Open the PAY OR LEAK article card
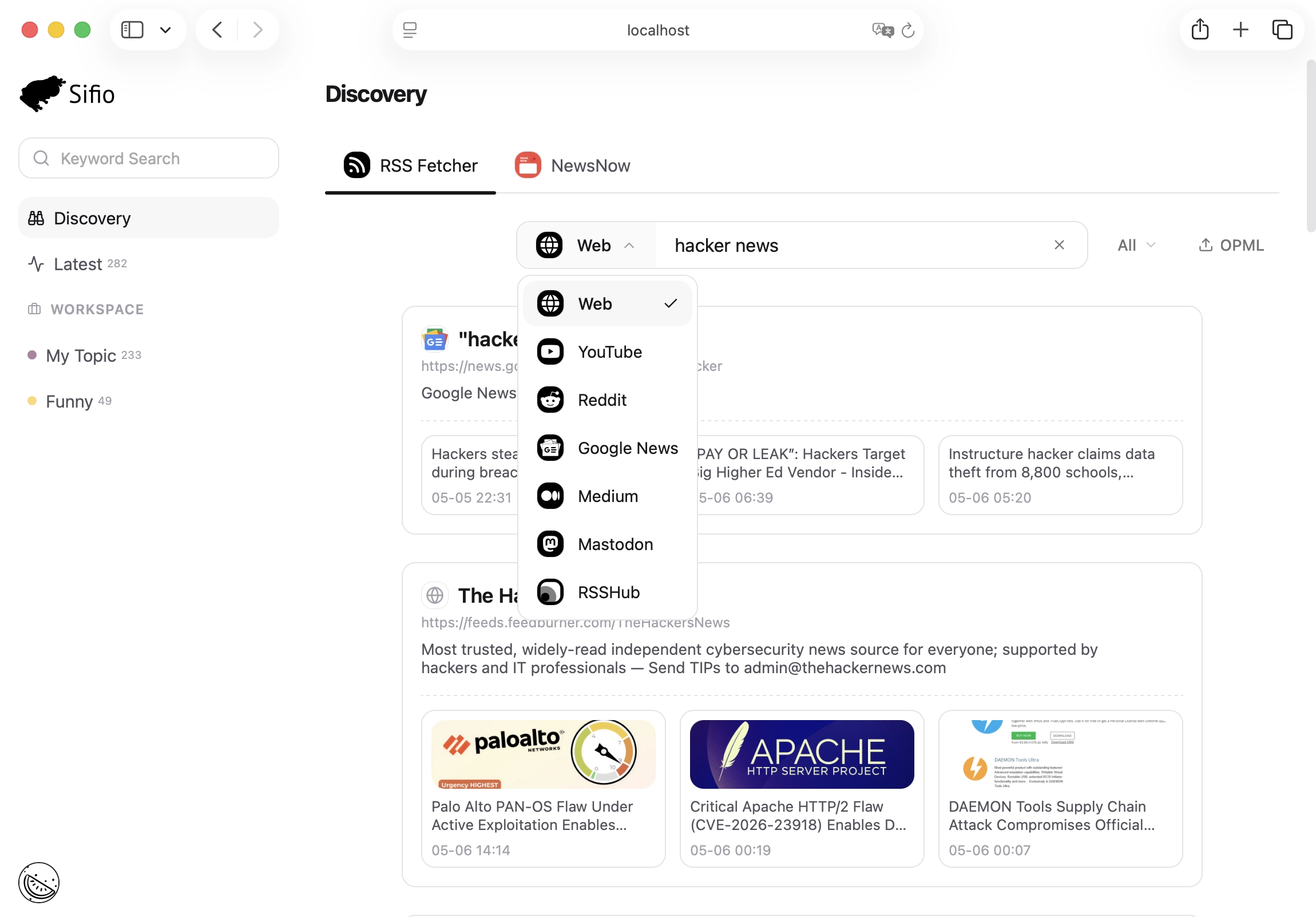The image size is (1316, 917). click(x=810, y=475)
